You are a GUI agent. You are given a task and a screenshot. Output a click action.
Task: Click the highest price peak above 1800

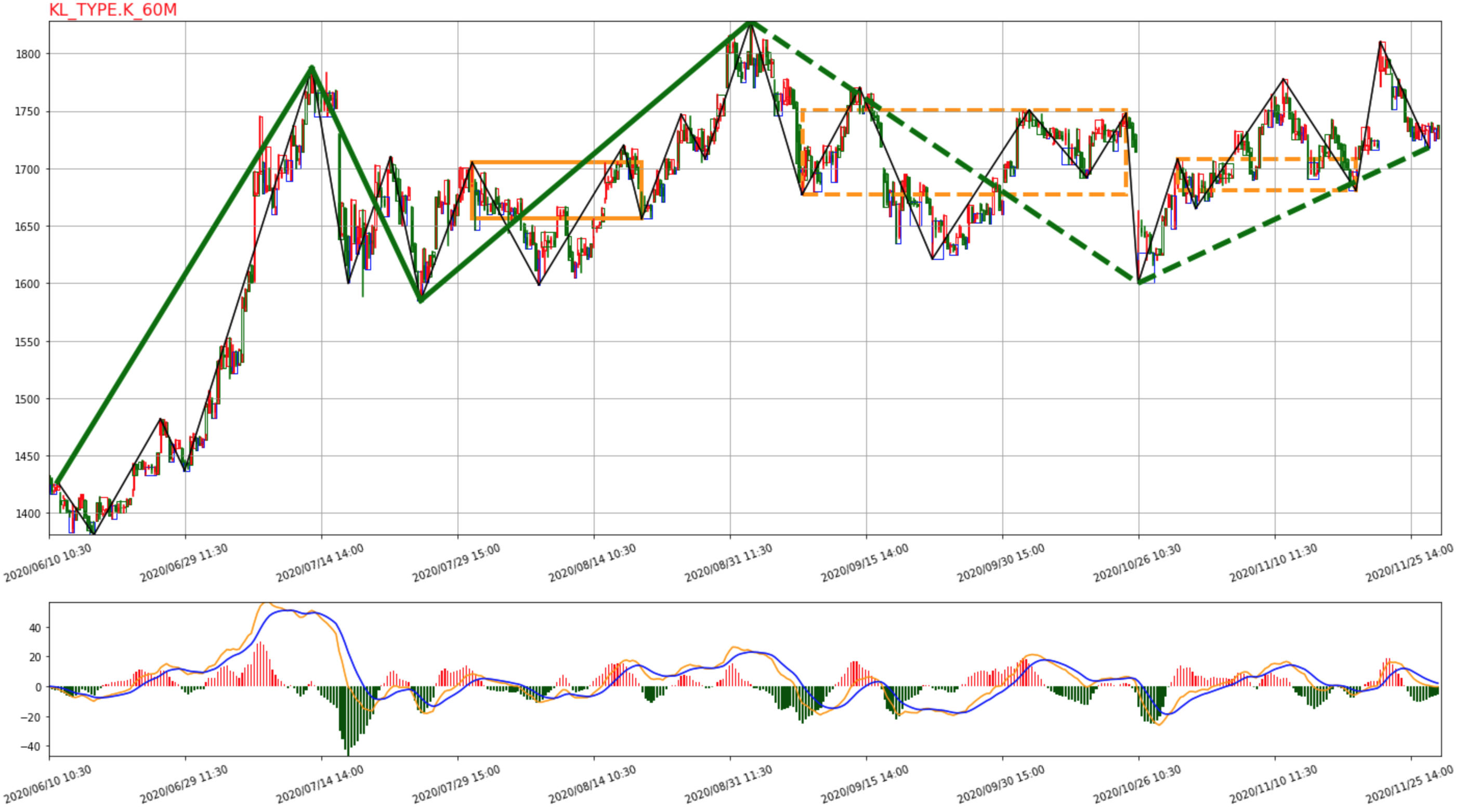[752, 23]
